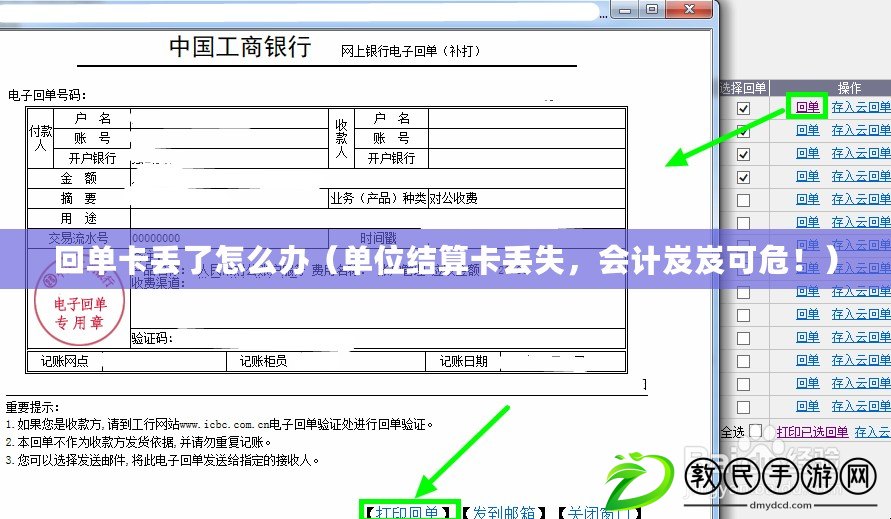Screen dimensions: 891x519
Task: Click the 记账日期 cell
Action: [463, 361]
